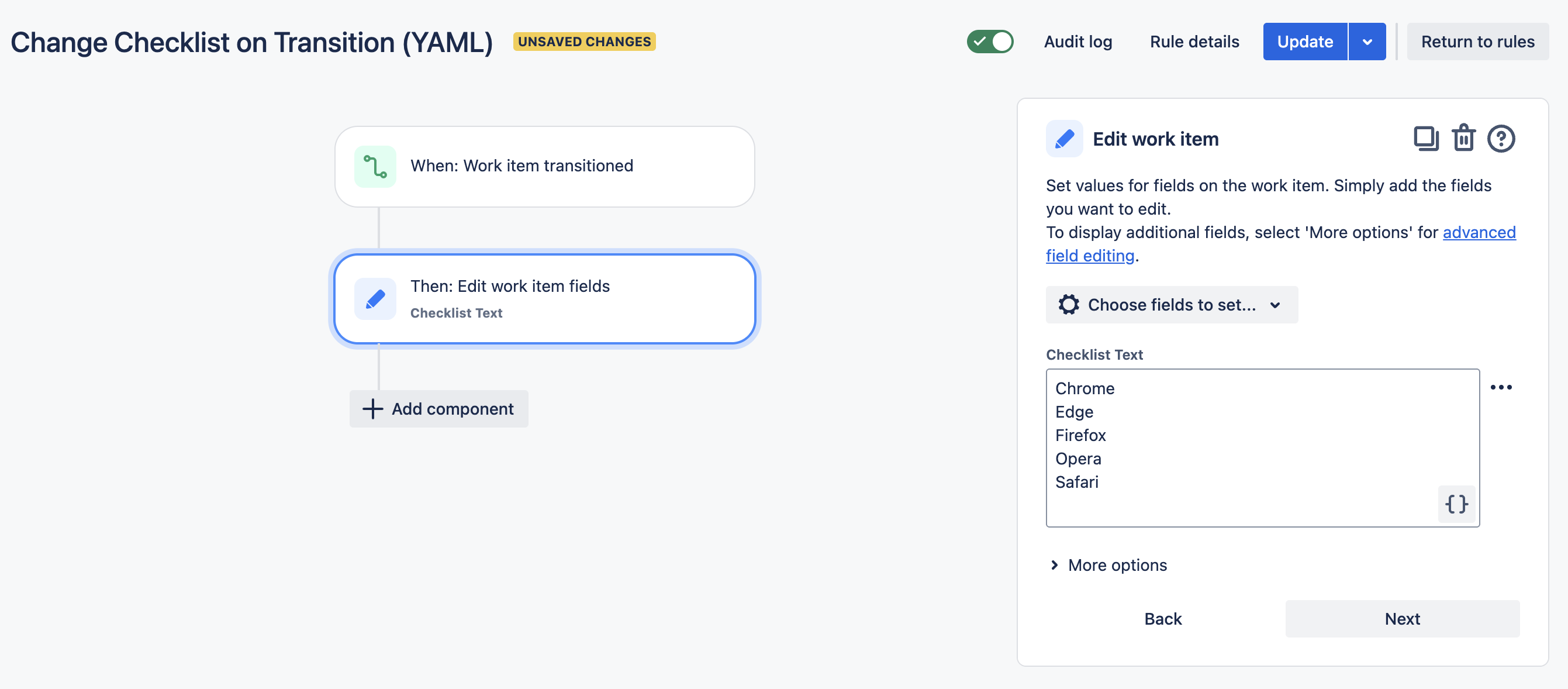Click Return to rules button

(1477, 42)
